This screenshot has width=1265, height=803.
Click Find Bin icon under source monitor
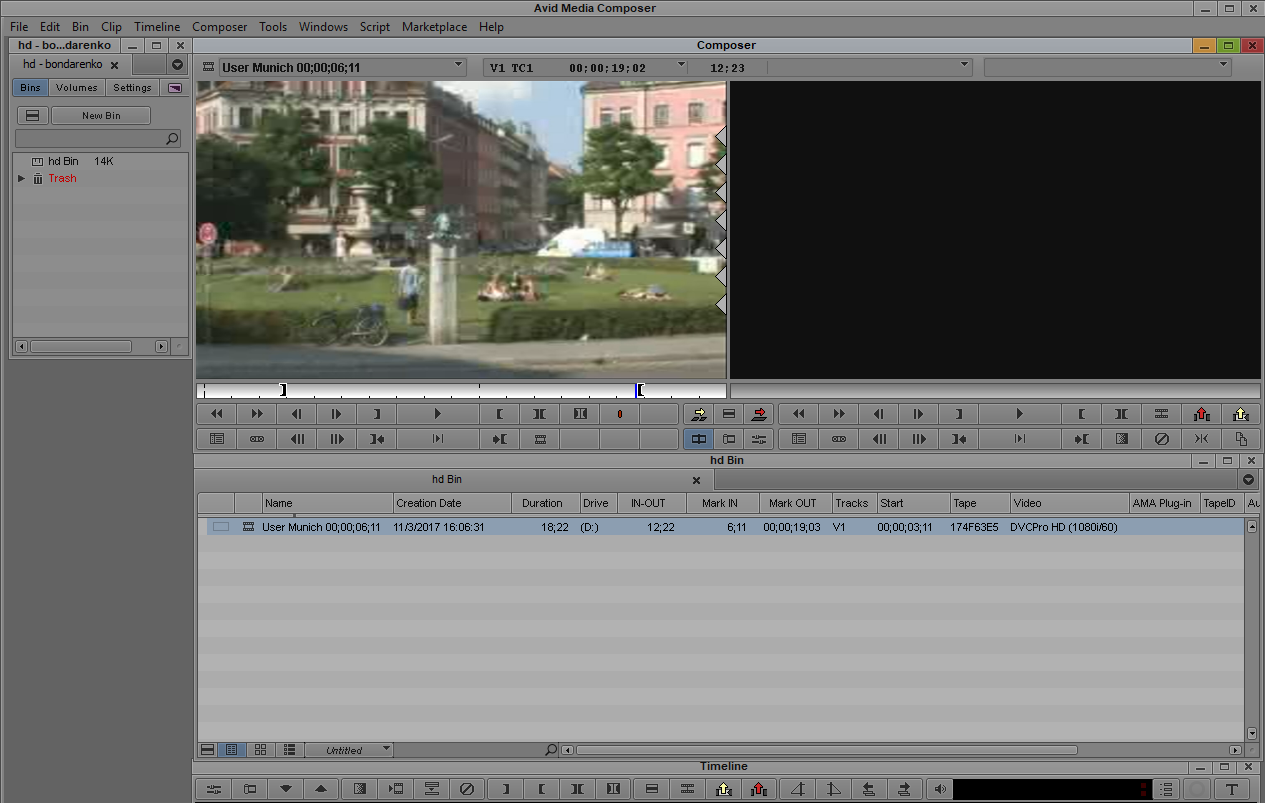(216, 439)
